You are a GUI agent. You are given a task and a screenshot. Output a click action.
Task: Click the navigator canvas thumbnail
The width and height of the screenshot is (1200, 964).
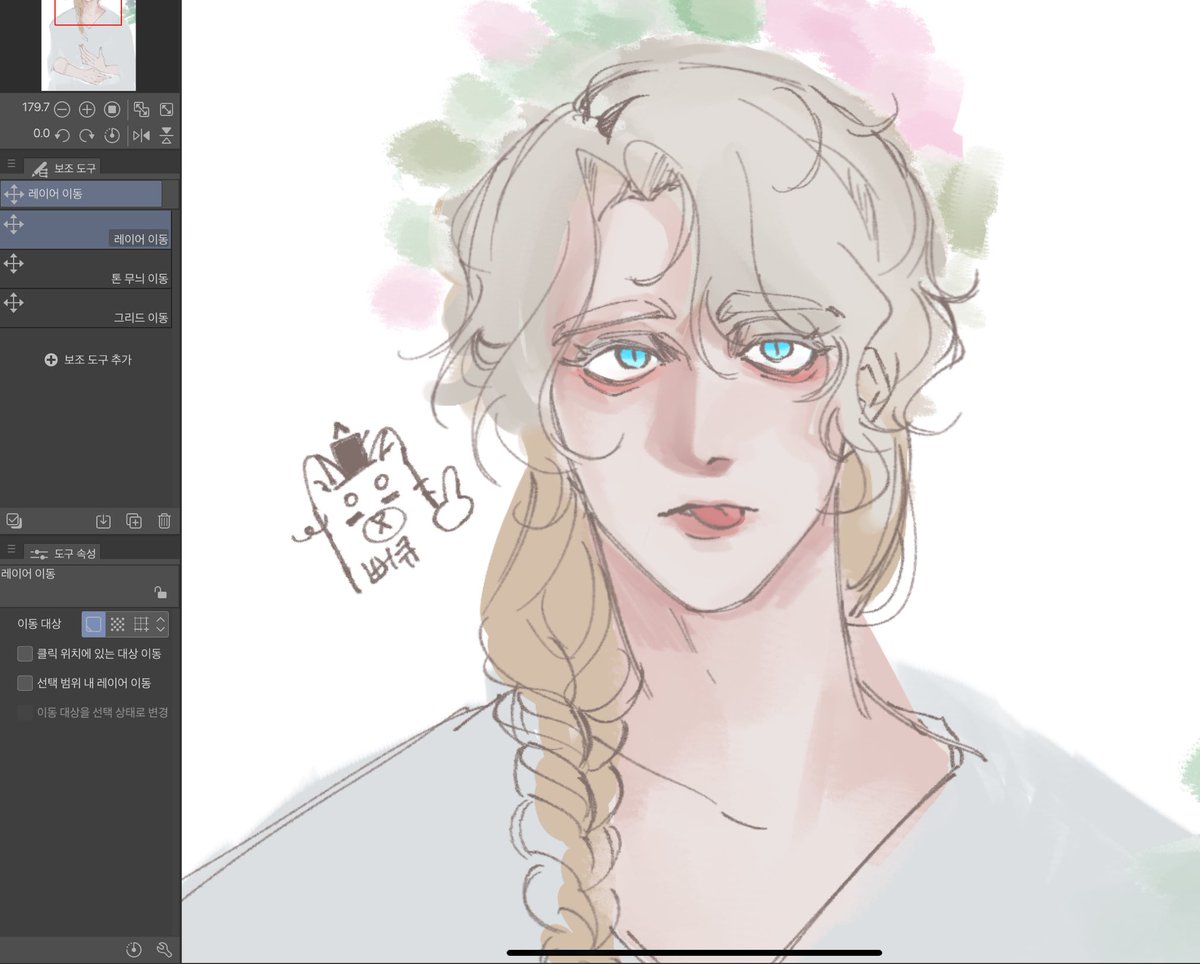88,45
